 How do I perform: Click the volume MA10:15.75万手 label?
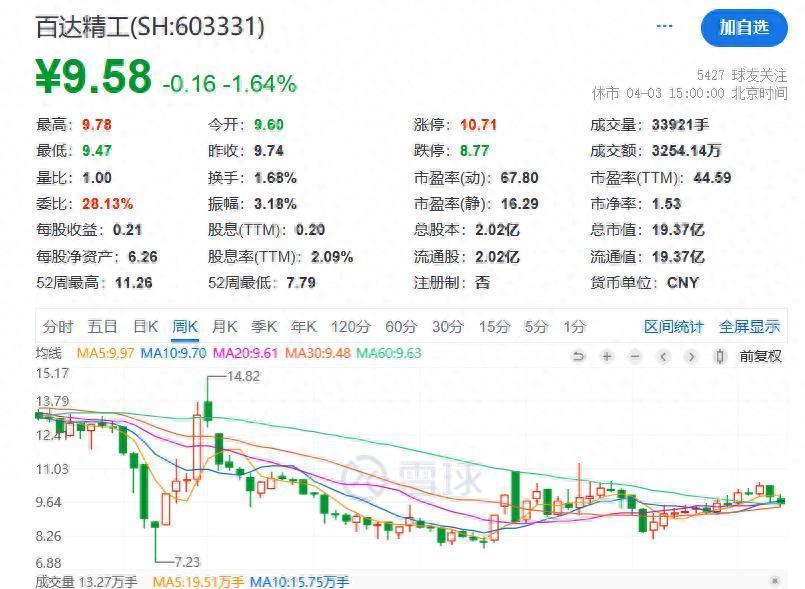(299, 581)
